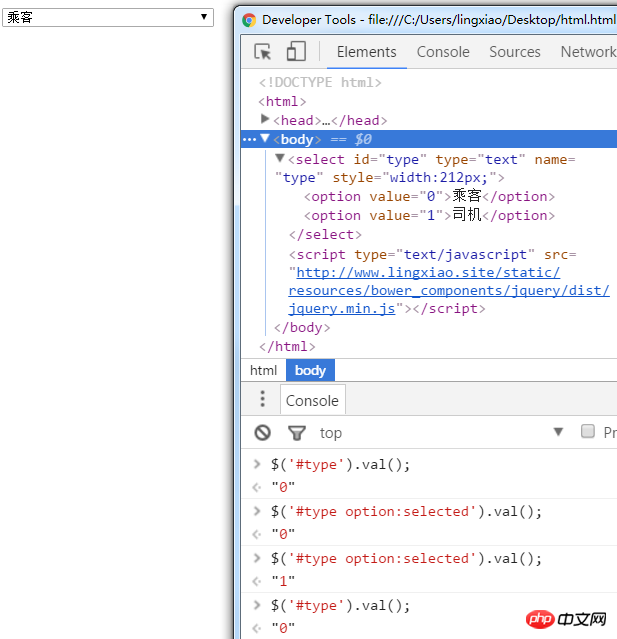Open the Console tab in the top bar
Screen dimensions: 617x639
pos(443,52)
